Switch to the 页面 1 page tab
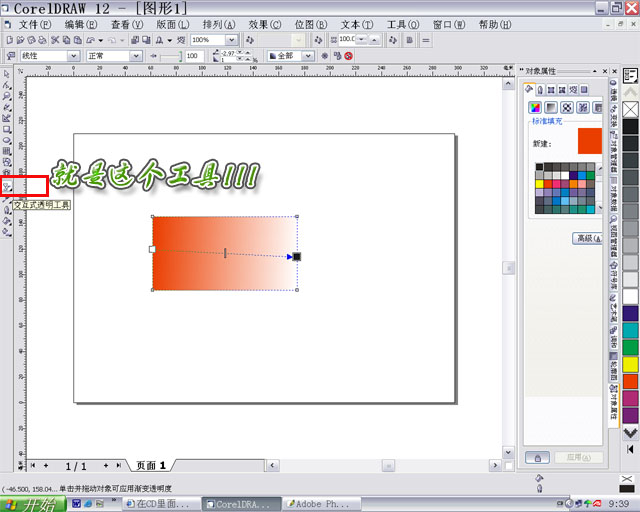Image resolution: width=640 pixels, height=512 pixels. pyautogui.click(x=151, y=465)
